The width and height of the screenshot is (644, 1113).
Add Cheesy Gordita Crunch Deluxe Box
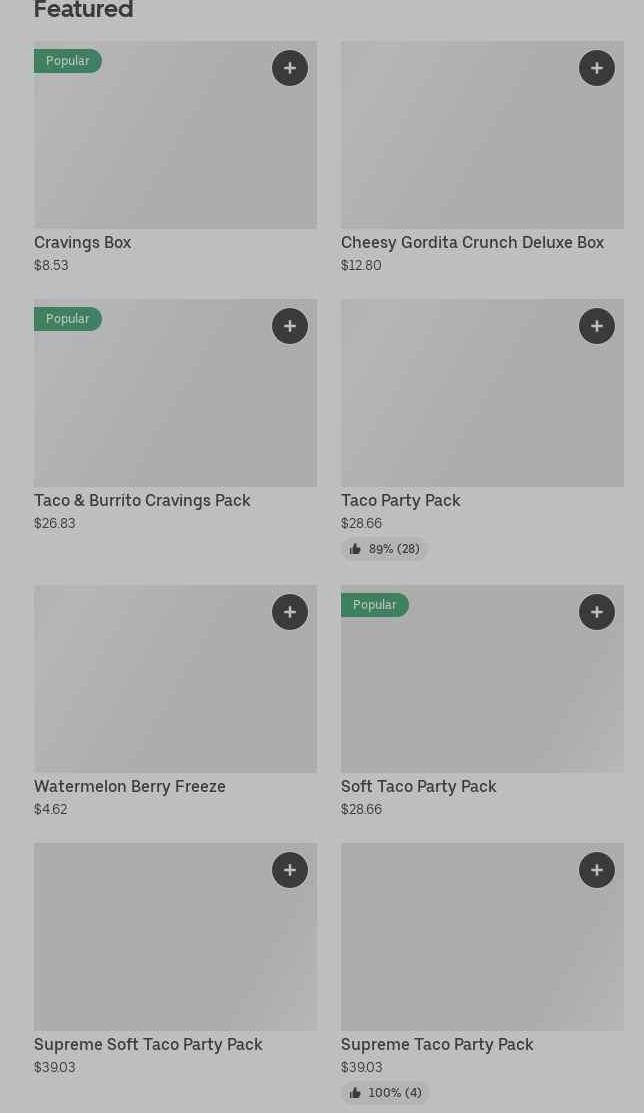(x=597, y=68)
